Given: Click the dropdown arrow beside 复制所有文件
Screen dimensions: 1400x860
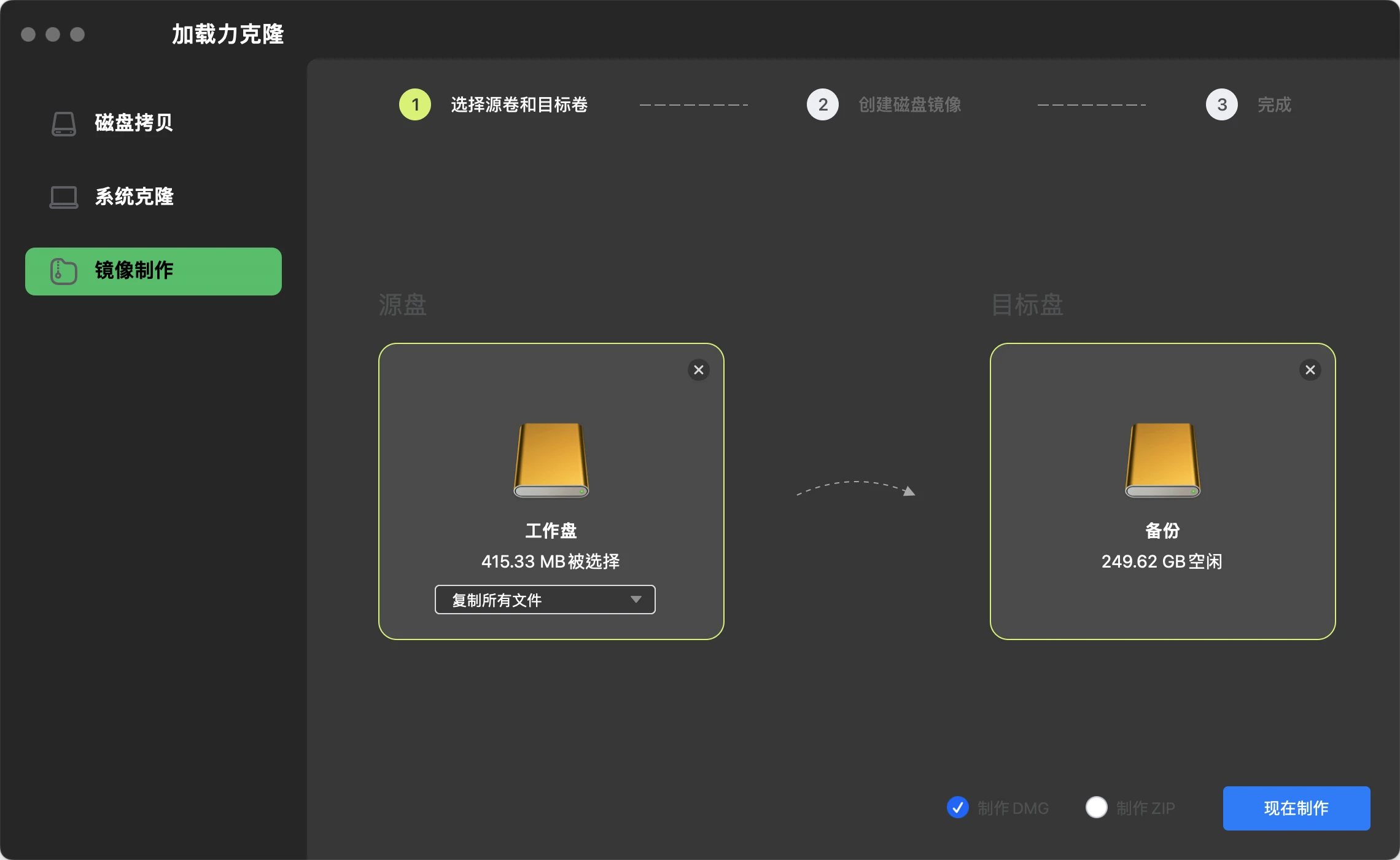Looking at the screenshot, I should point(636,600).
